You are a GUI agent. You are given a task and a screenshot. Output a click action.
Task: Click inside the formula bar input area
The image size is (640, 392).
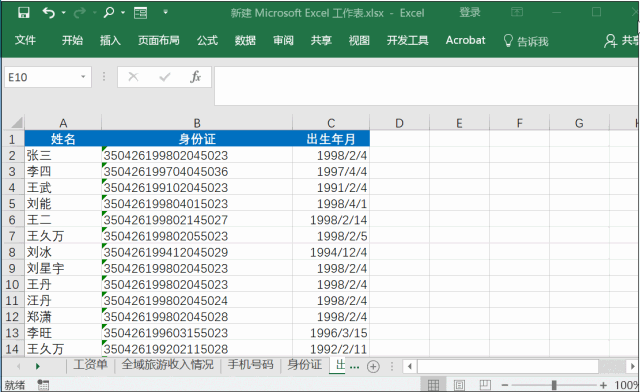pyautogui.click(x=427, y=86)
